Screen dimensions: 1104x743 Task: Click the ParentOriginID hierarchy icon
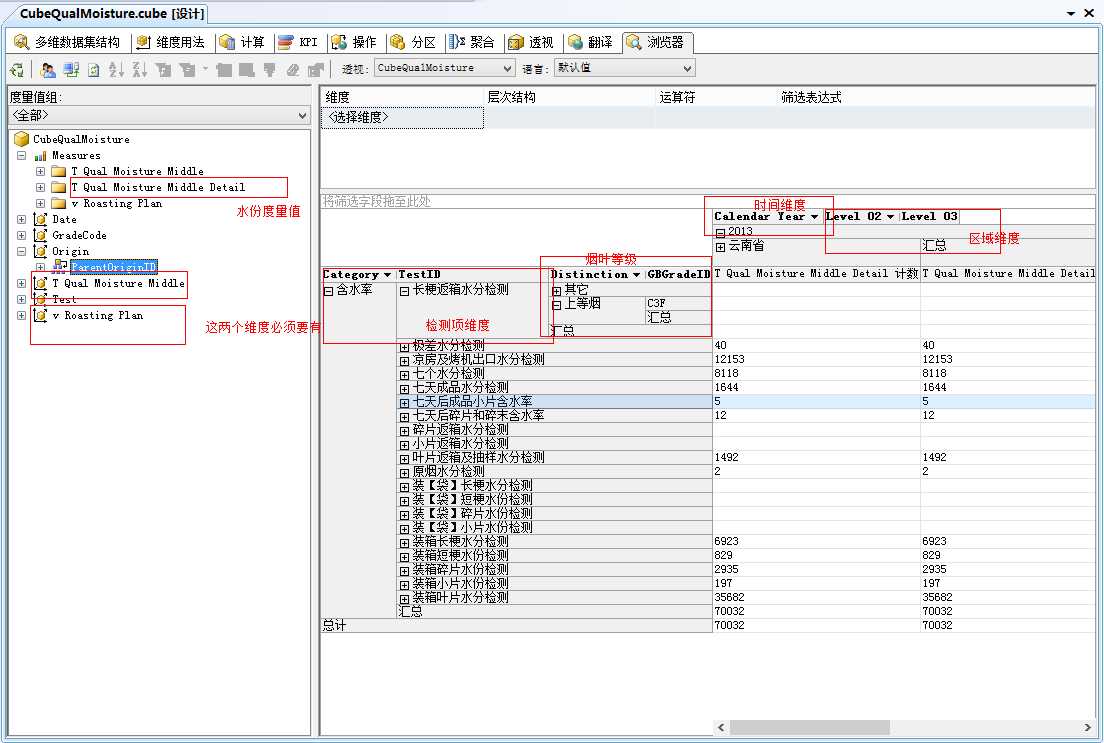coord(60,267)
